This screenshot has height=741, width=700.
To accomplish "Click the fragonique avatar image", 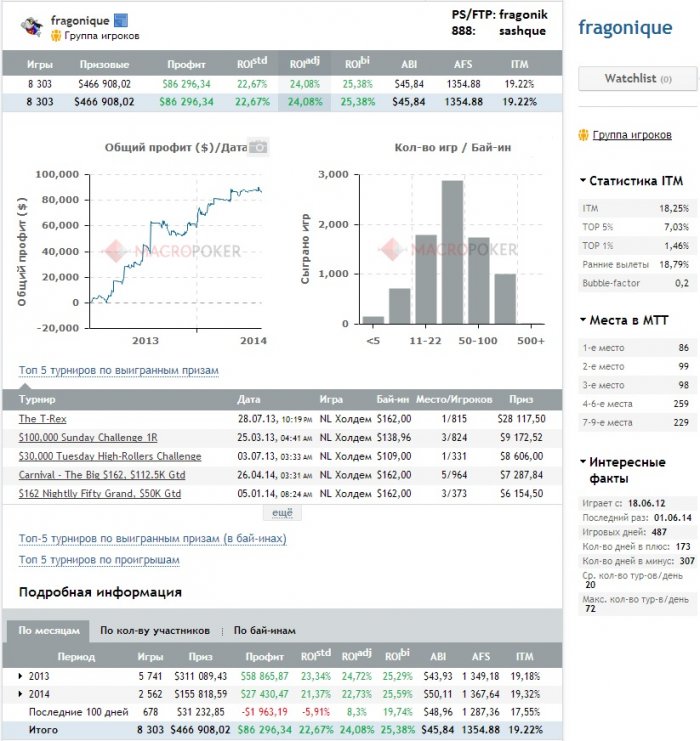I will [x=32, y=27].
